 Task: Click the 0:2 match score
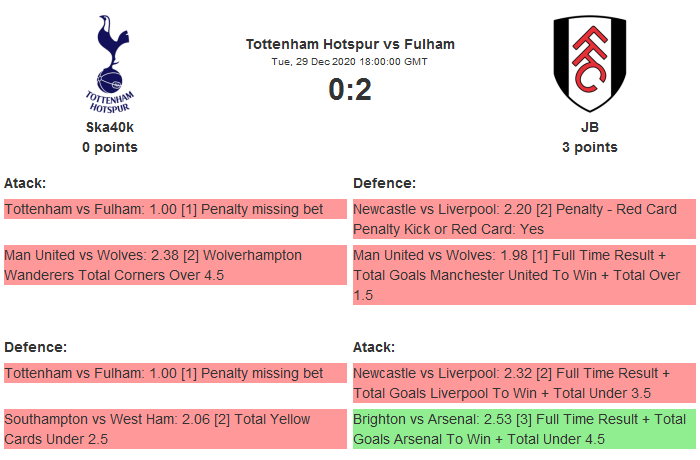tap(350, 90)
